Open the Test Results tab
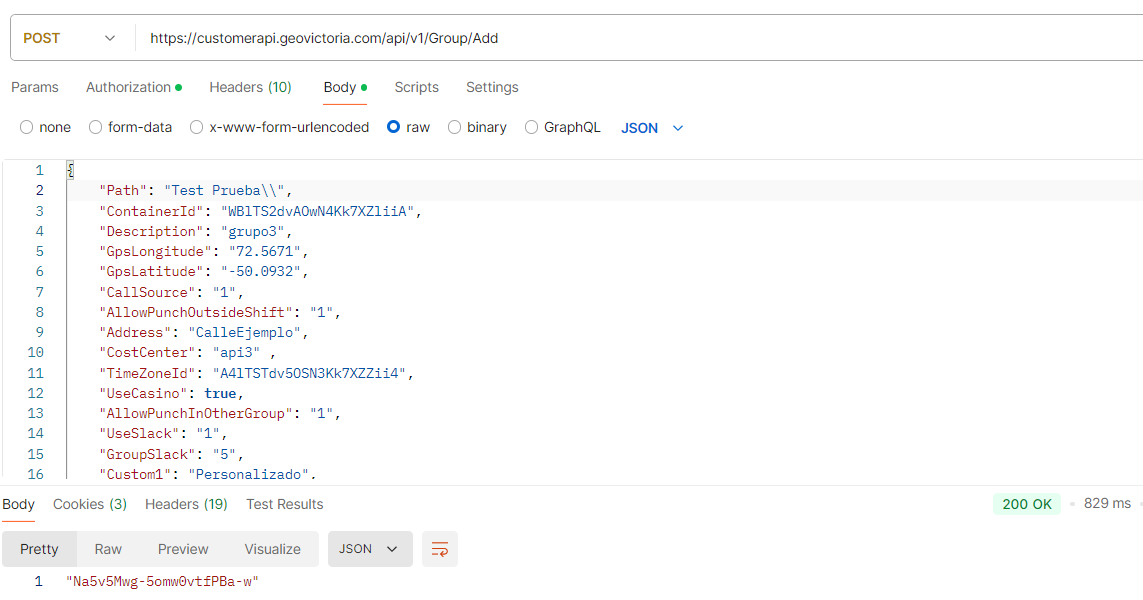This screenshot has width=1143, height=600. coord(285,504)
